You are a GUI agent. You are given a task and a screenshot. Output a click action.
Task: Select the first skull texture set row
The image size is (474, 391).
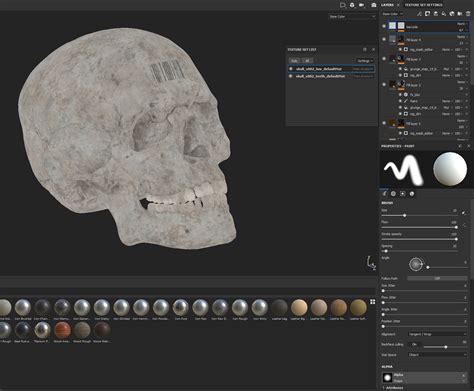pyautogui.click(x=331, y=69)
